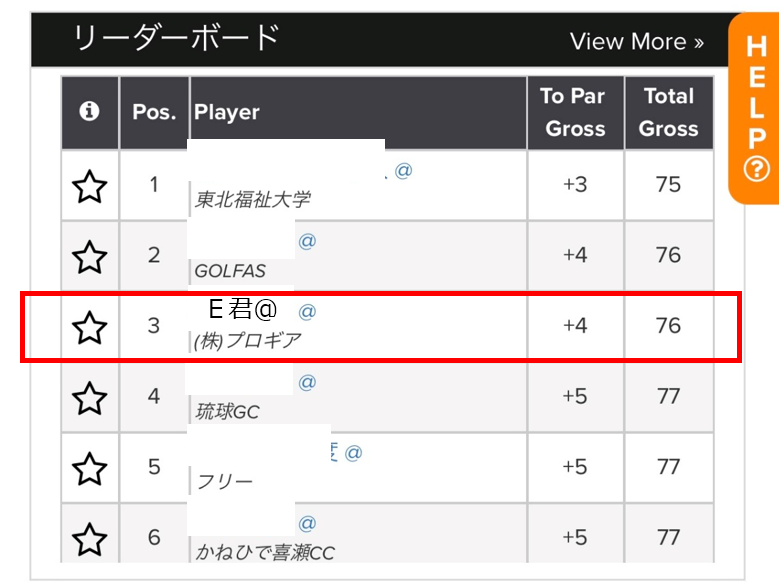Star the player in position 1
Viewport: 779px width, 582px height.
[89, 186]
